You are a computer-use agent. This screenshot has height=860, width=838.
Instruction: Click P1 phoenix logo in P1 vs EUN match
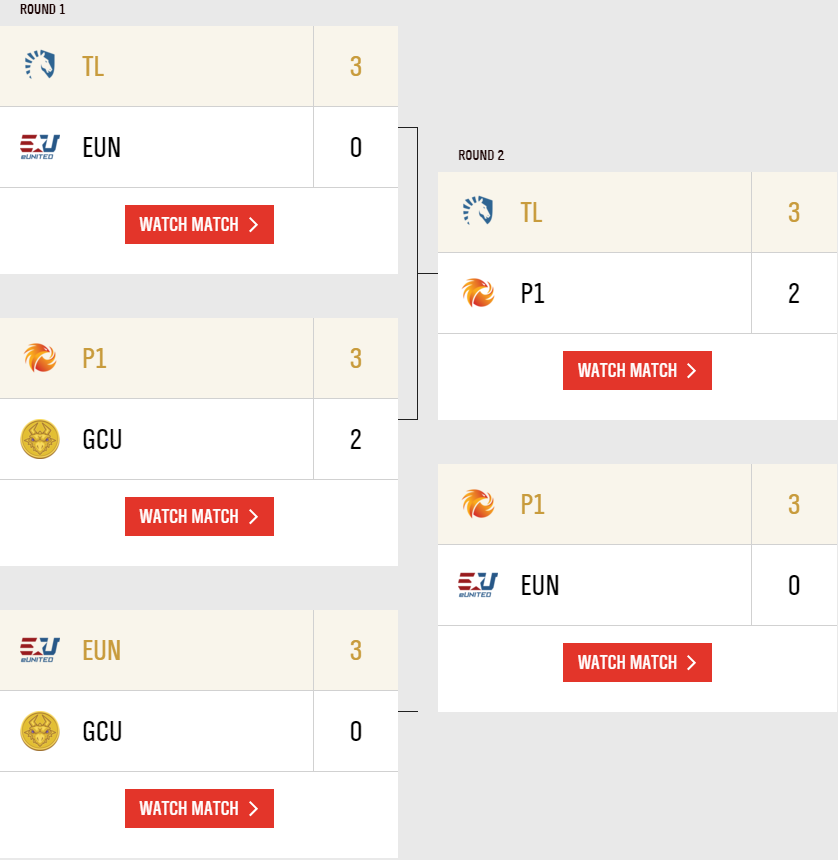click(478, 504)
